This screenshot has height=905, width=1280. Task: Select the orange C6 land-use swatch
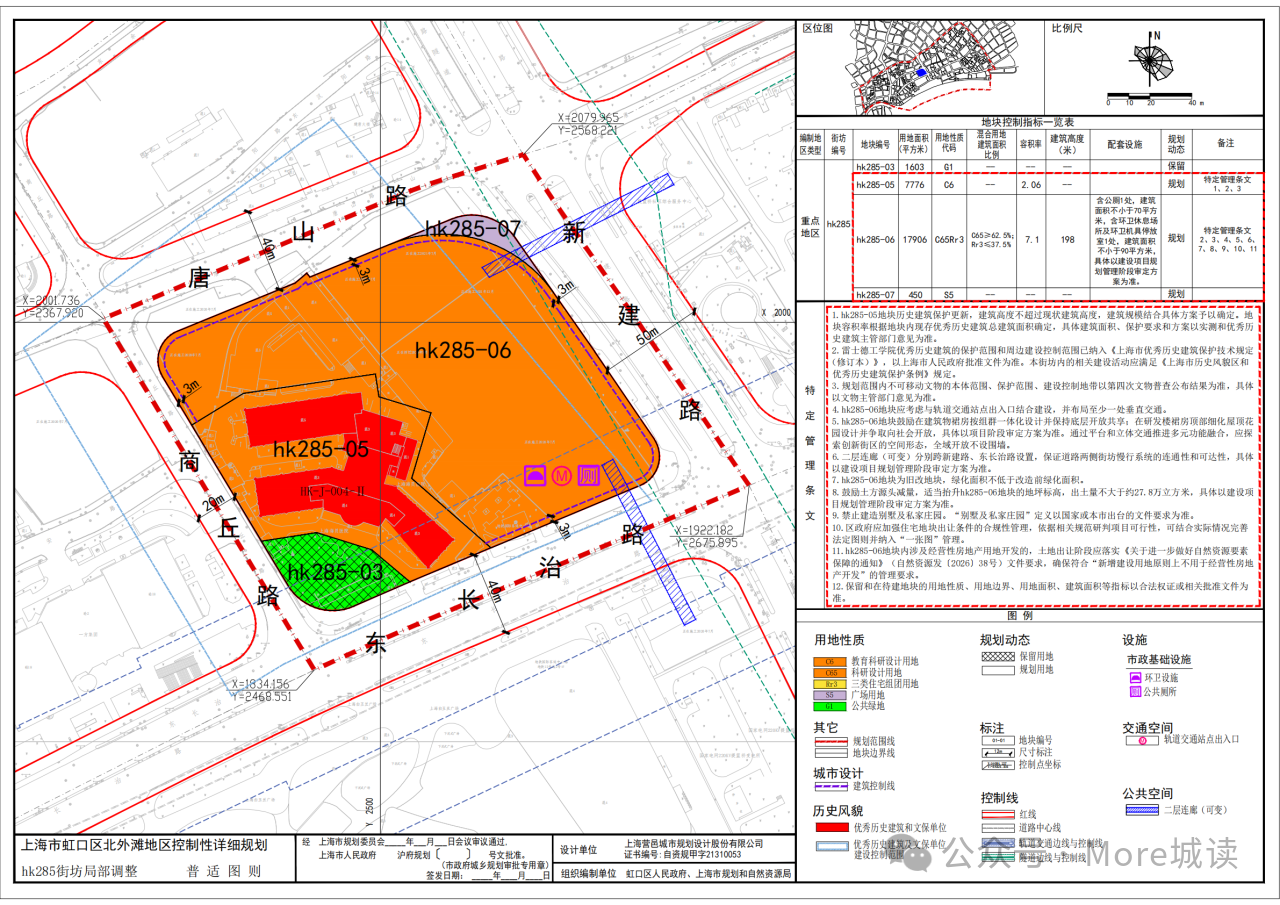pyautogui.click(x=831, y=662)
